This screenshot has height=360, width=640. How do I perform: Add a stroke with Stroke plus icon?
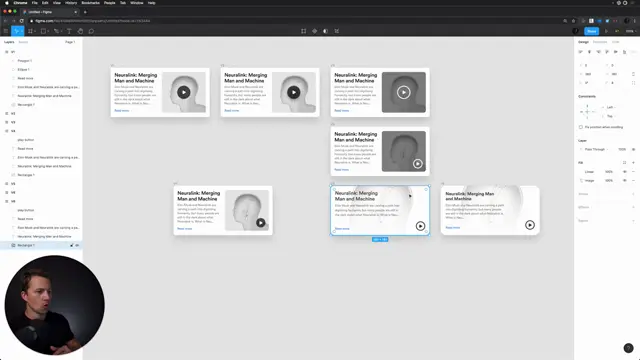[x=633, y=194]
